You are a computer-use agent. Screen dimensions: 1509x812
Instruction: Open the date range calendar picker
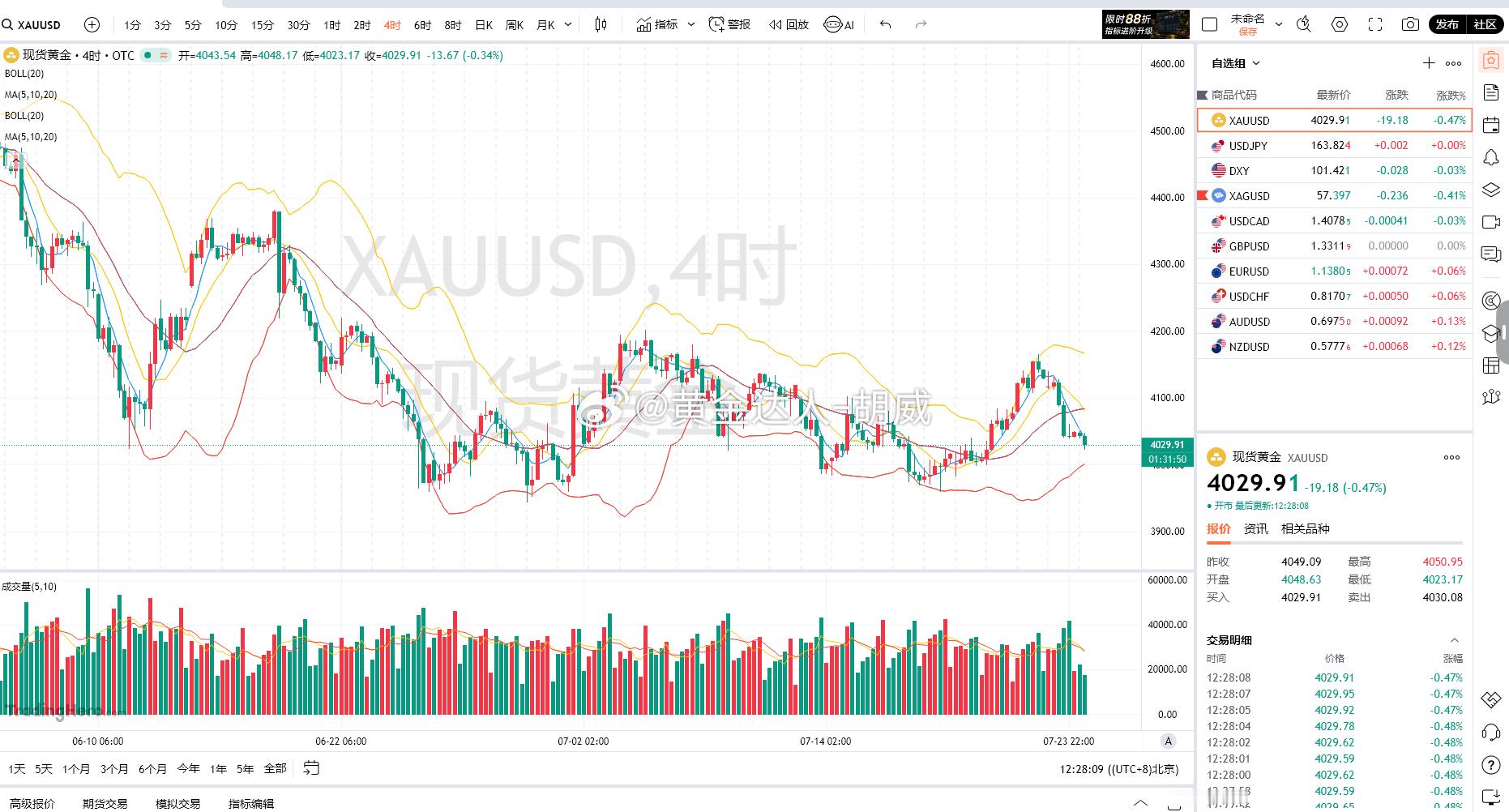[311, 767]
